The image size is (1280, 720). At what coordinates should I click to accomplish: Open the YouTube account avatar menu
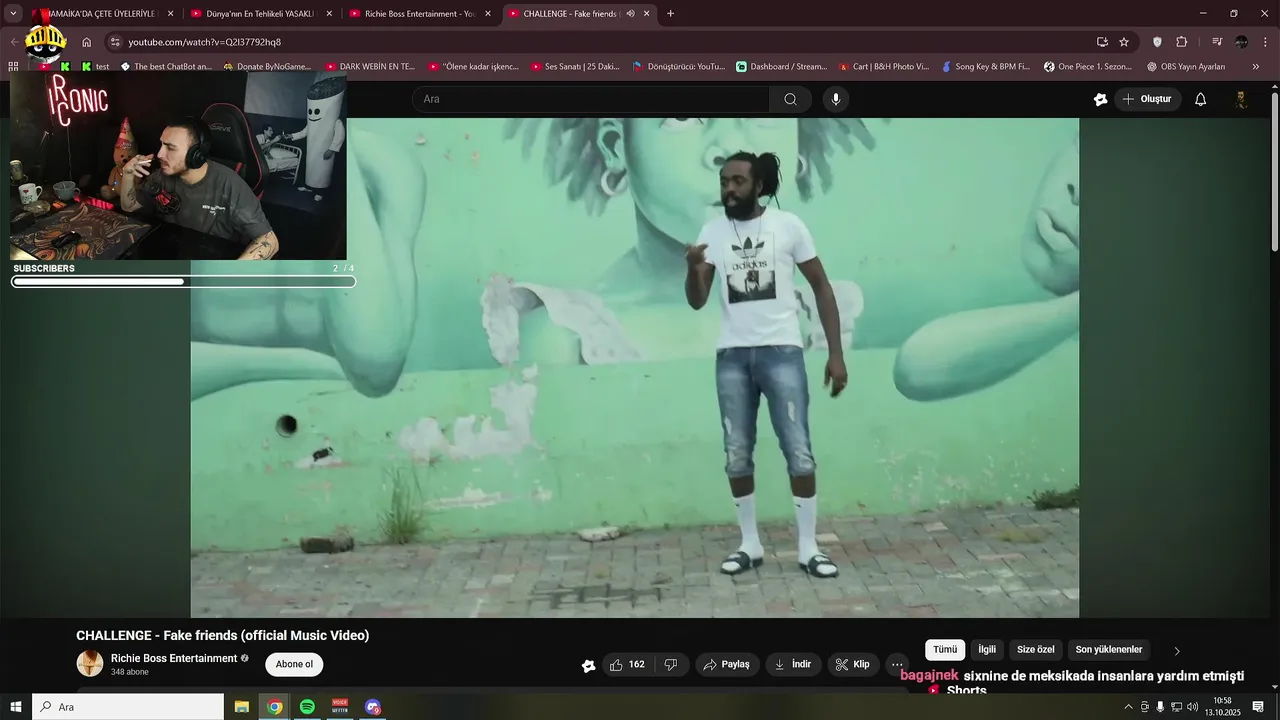click(x=1241, y=99)
